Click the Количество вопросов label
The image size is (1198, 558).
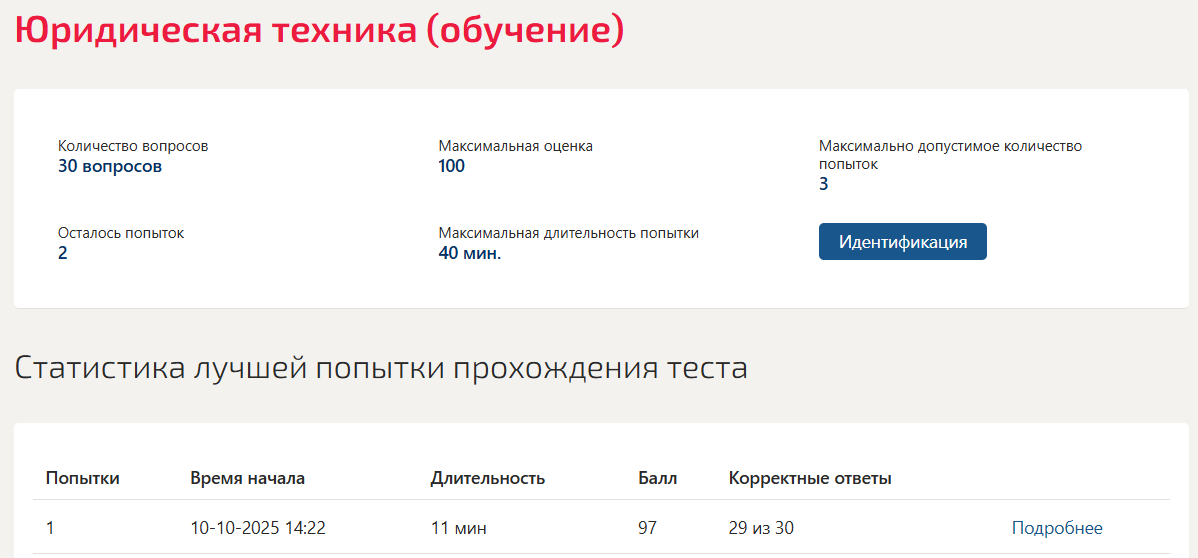coord(133,146)
